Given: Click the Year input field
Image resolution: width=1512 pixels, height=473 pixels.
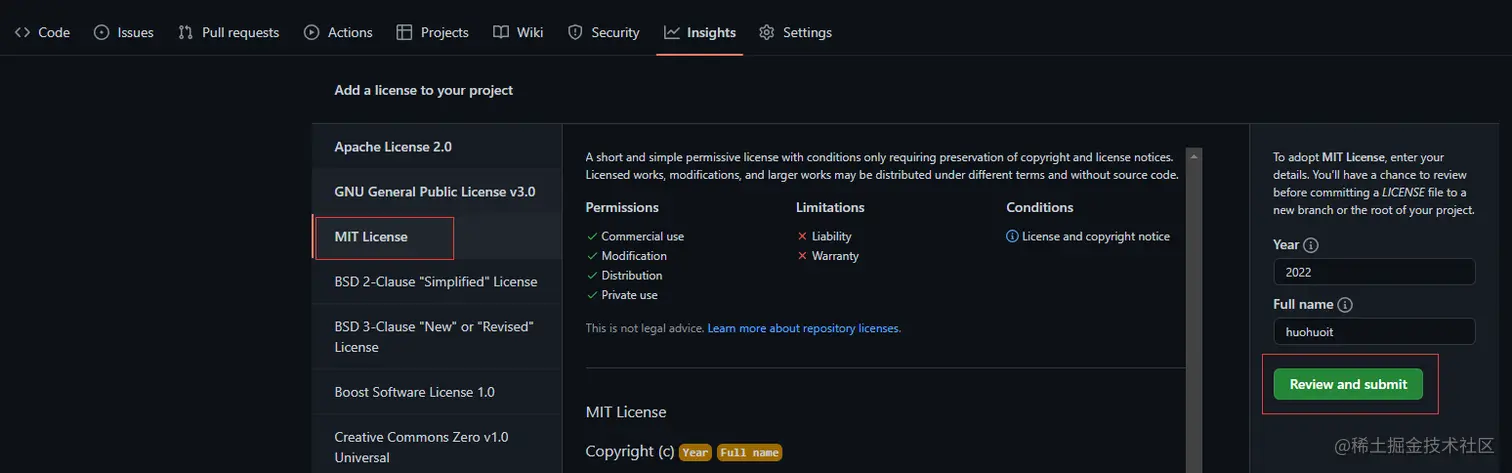Looking at the screenshot, I should coord(1374,272).
